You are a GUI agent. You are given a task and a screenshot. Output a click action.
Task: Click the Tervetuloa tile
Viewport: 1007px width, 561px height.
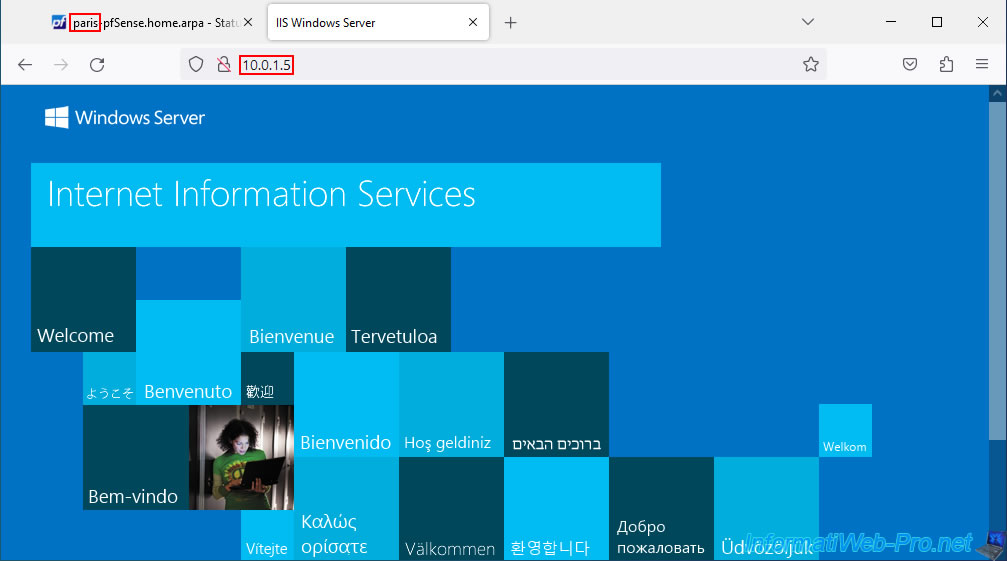[x=398, y=299]
